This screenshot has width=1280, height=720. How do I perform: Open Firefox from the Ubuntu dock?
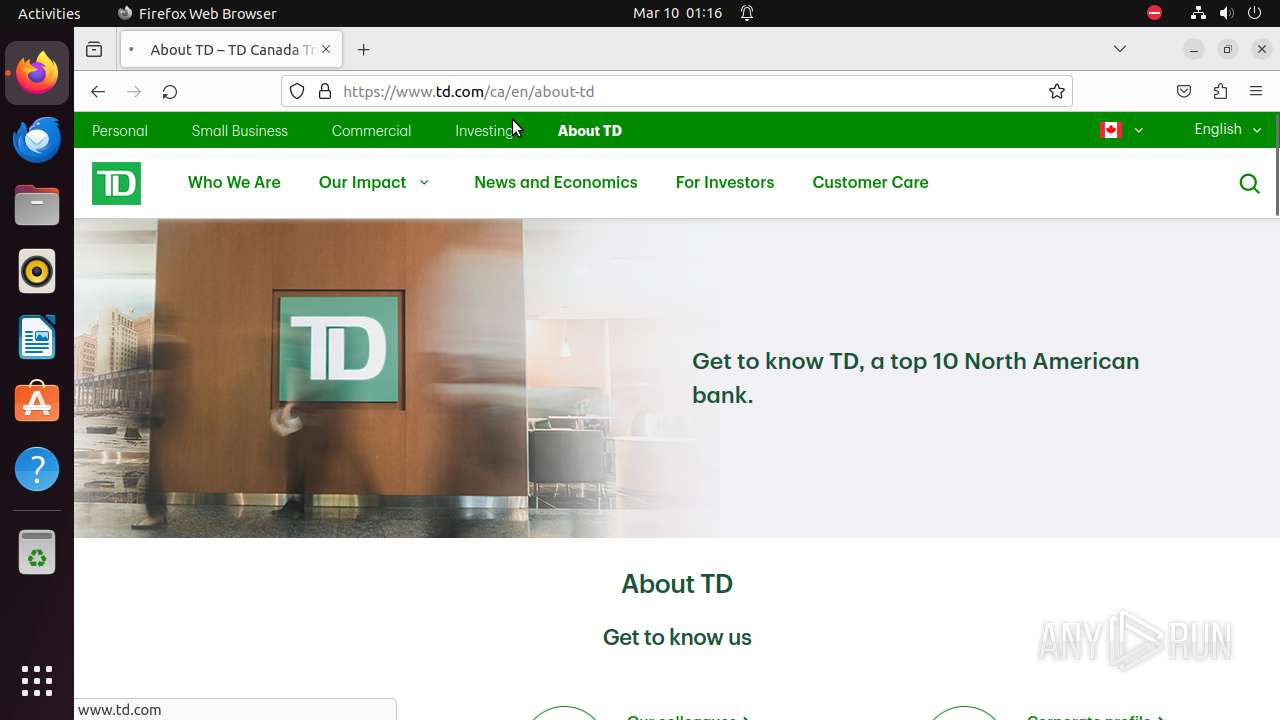click(37, 73)
